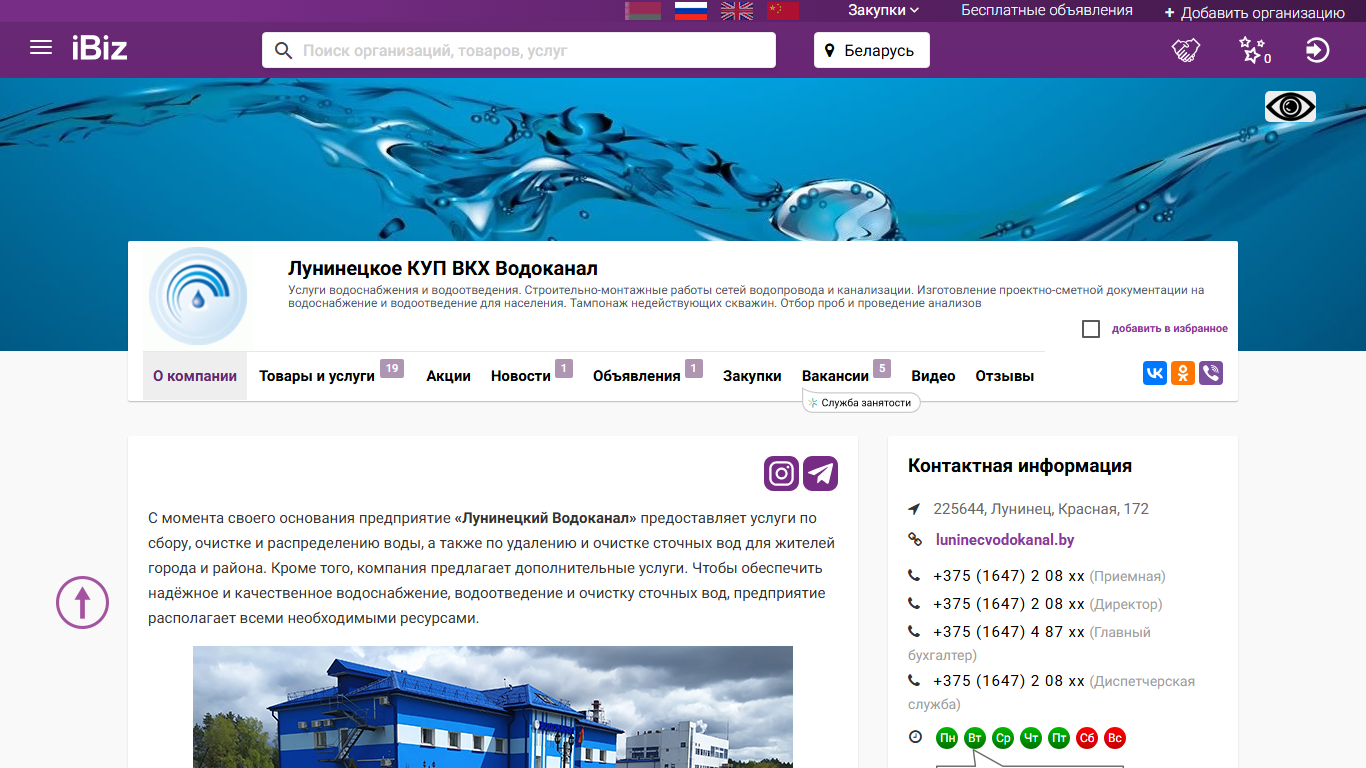Open the company Telegram channel
Screen dimensions: 1366x768
820,473
